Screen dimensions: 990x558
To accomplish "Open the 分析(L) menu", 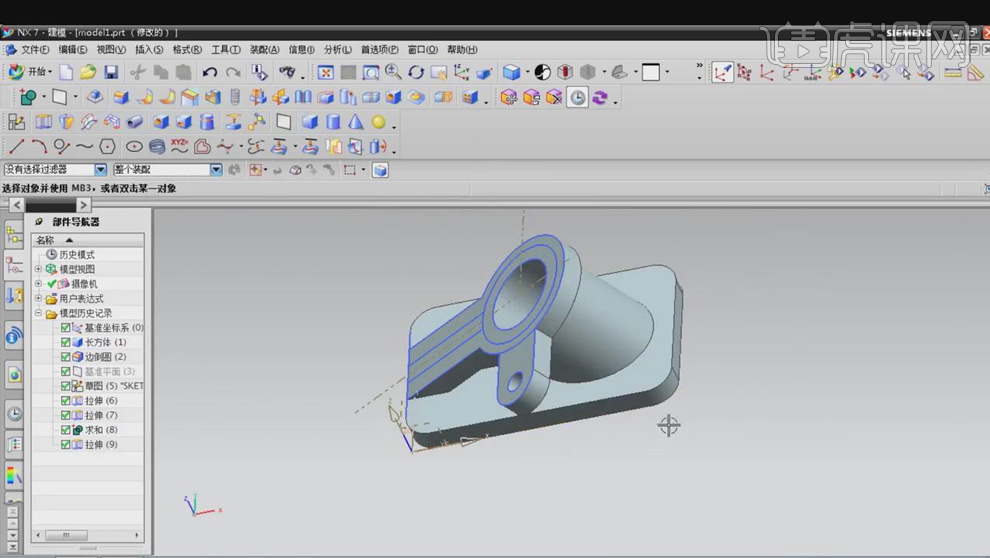I will [x=338, y=49].
